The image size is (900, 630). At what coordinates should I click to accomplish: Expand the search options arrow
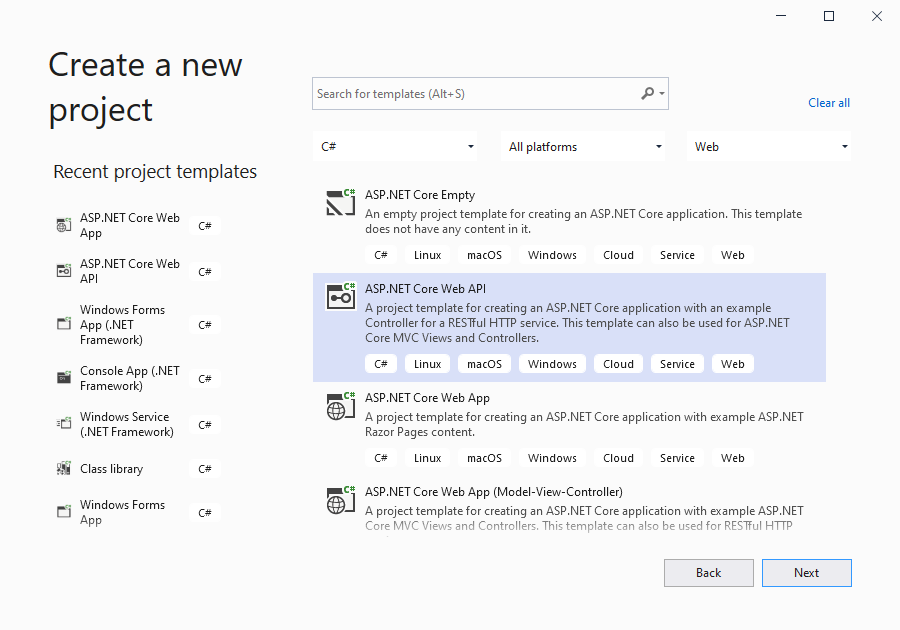[x=662, y=93]
